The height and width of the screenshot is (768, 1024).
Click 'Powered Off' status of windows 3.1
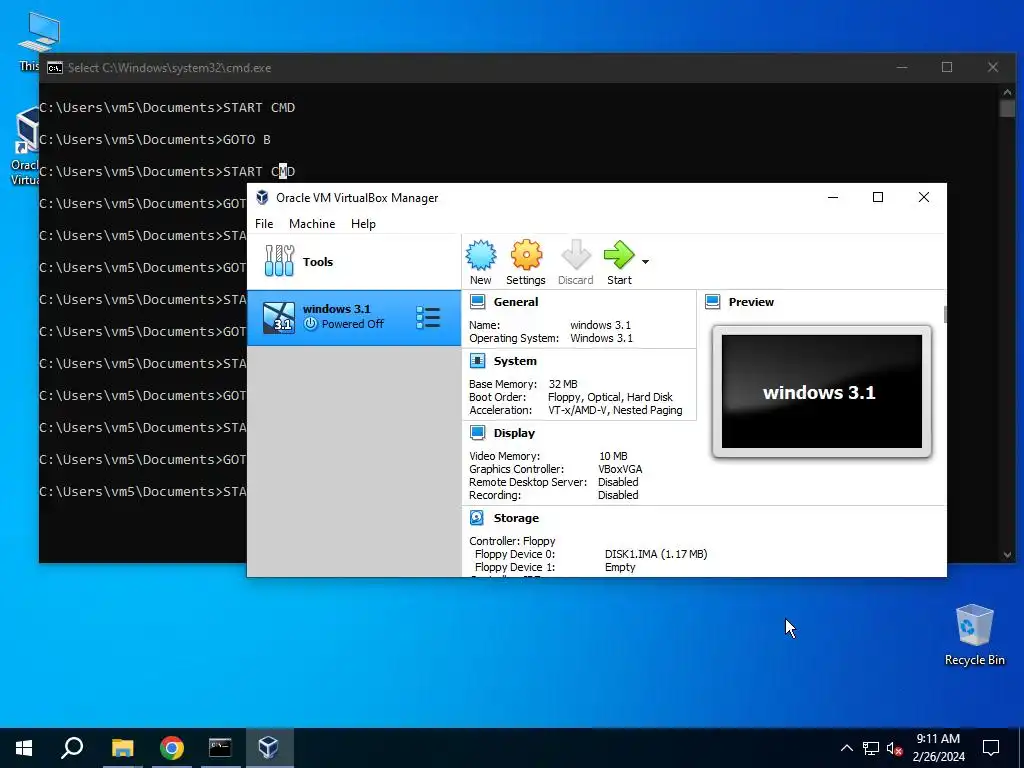(353, 324)
